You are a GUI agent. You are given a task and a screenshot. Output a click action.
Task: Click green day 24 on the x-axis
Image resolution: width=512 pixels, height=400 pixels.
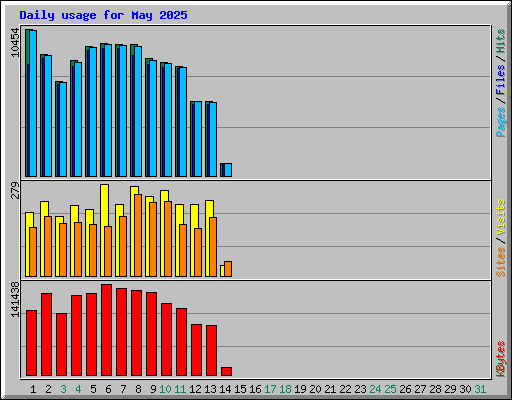375,389
